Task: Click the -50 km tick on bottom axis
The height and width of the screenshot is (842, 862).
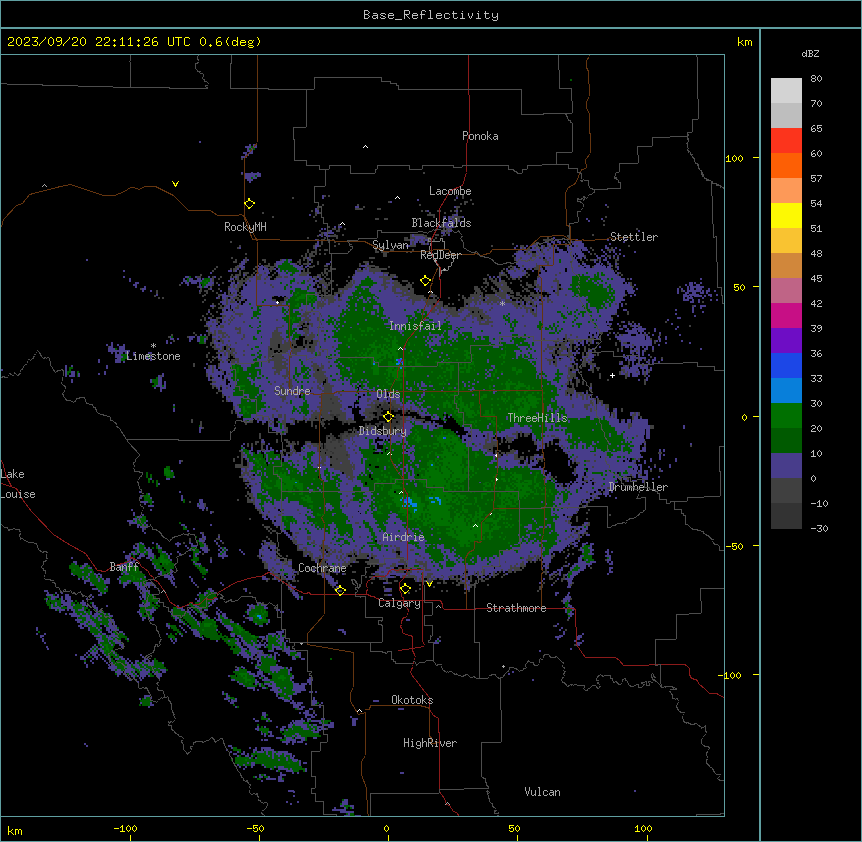Action: pos(255,828)
